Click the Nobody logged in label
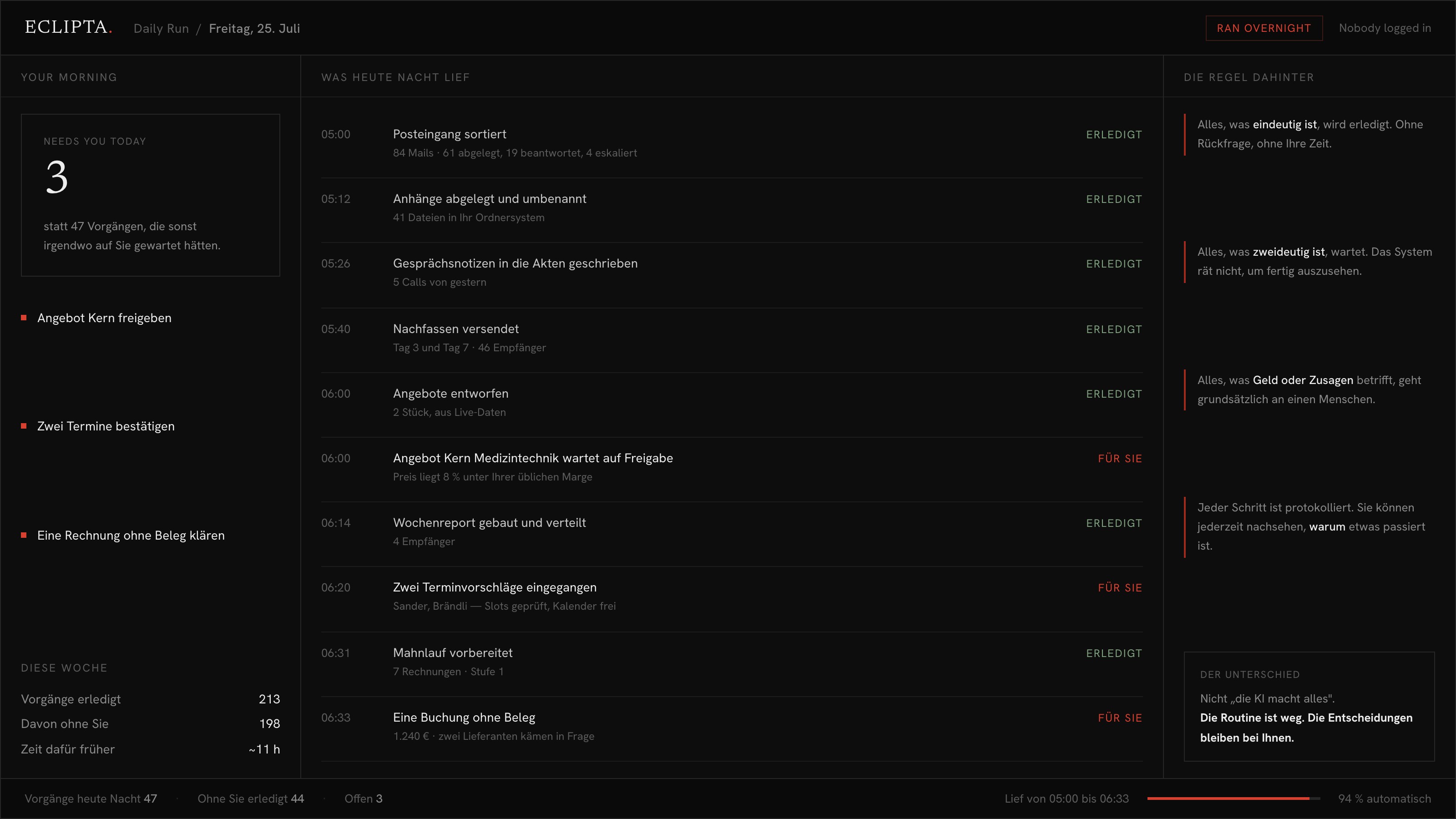The image size is (1456, 819). [x=1385, y=28]
